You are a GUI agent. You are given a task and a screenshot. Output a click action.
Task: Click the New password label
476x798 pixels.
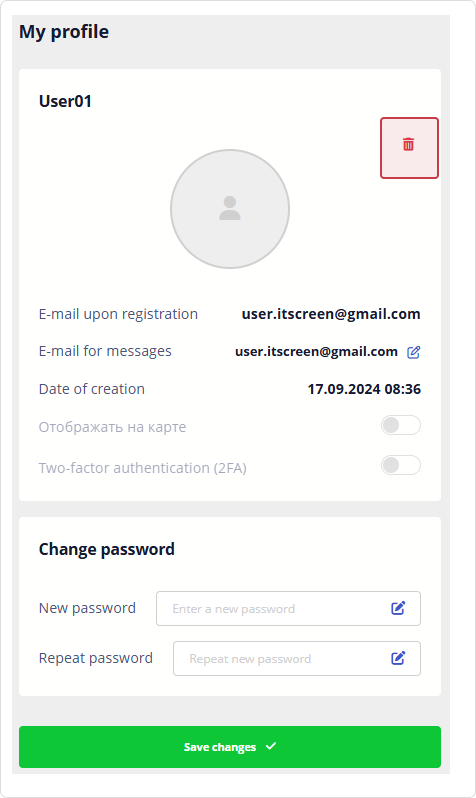87,608
